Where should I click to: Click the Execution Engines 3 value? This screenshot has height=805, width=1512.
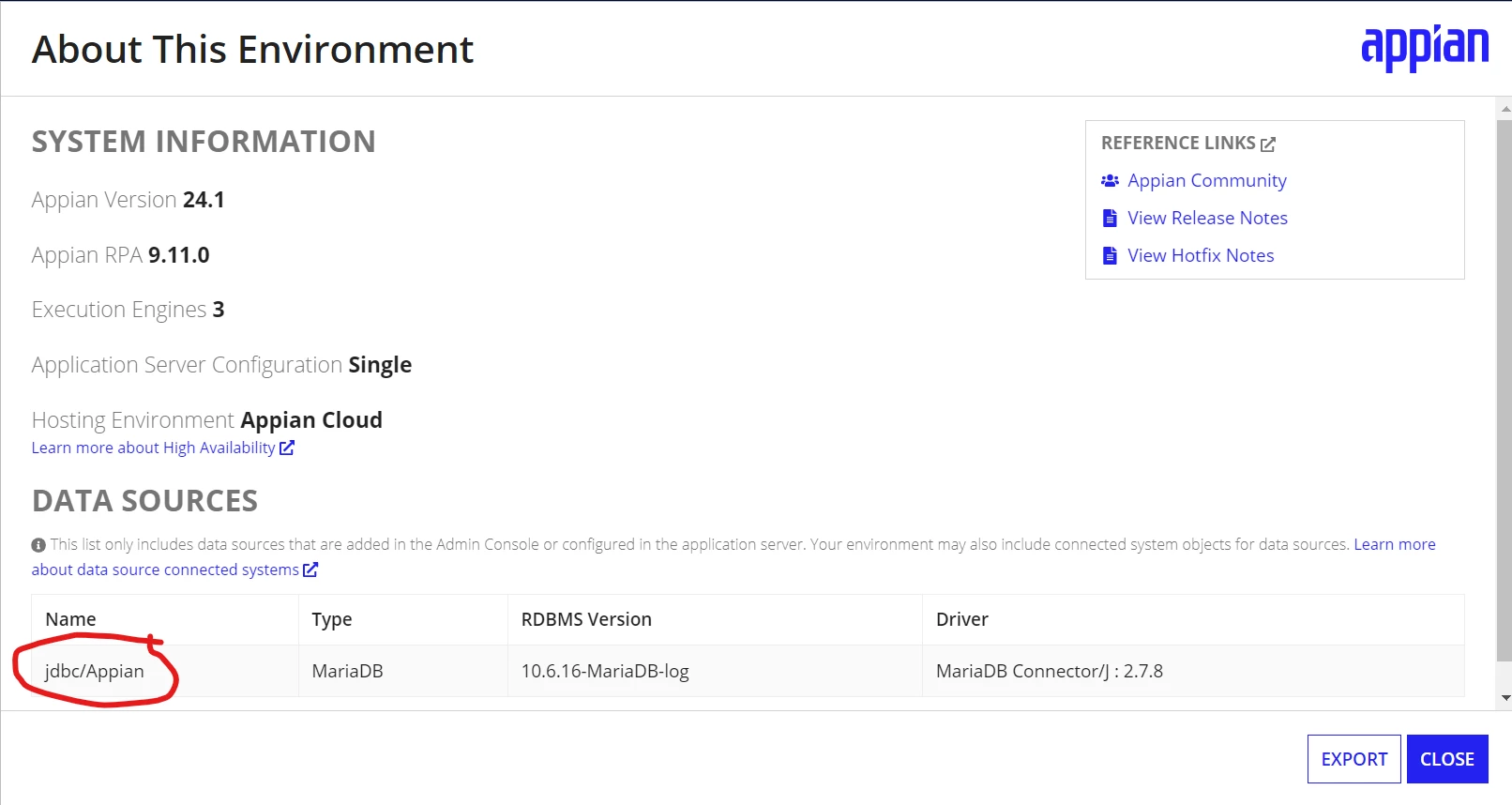(219, 310)
